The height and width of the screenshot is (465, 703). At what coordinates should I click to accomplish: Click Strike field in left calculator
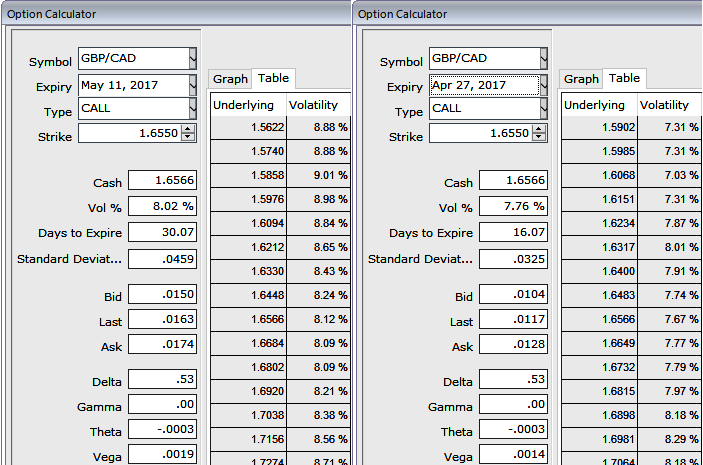pos(130,133)
